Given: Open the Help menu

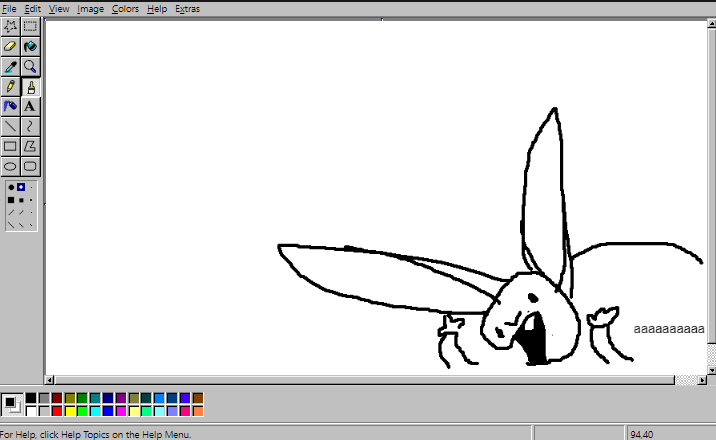Looking at the screenshot, I should click(157, 9).
